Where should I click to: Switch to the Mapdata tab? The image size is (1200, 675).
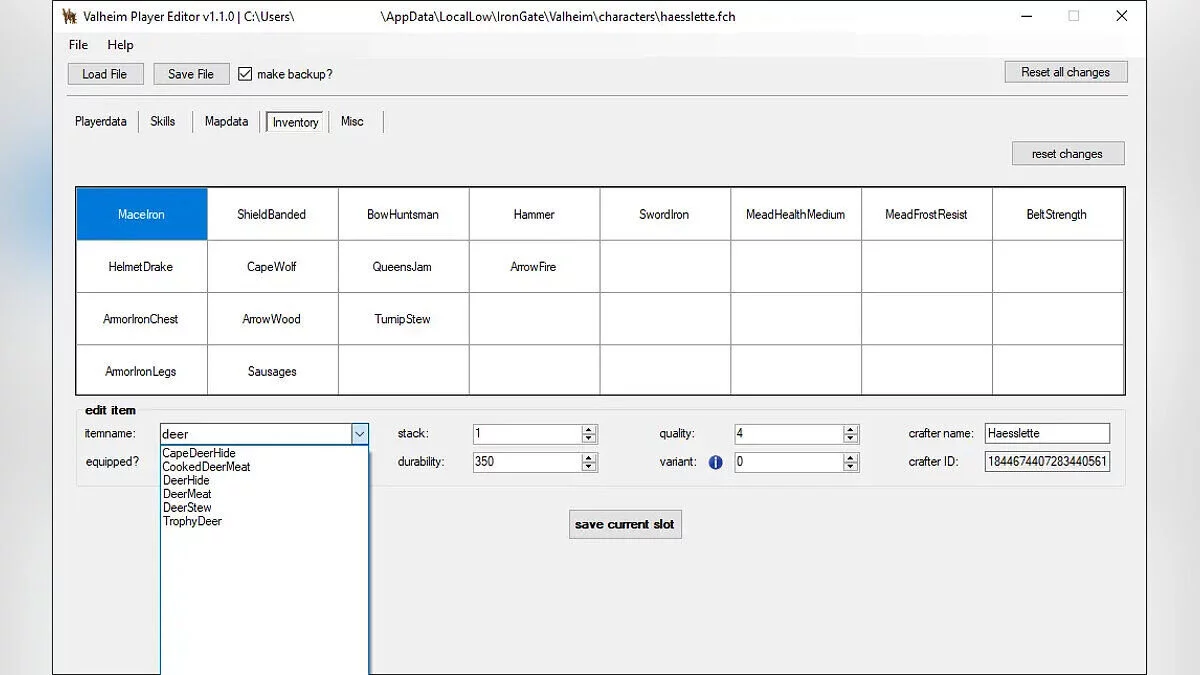(x=226, y=121)
